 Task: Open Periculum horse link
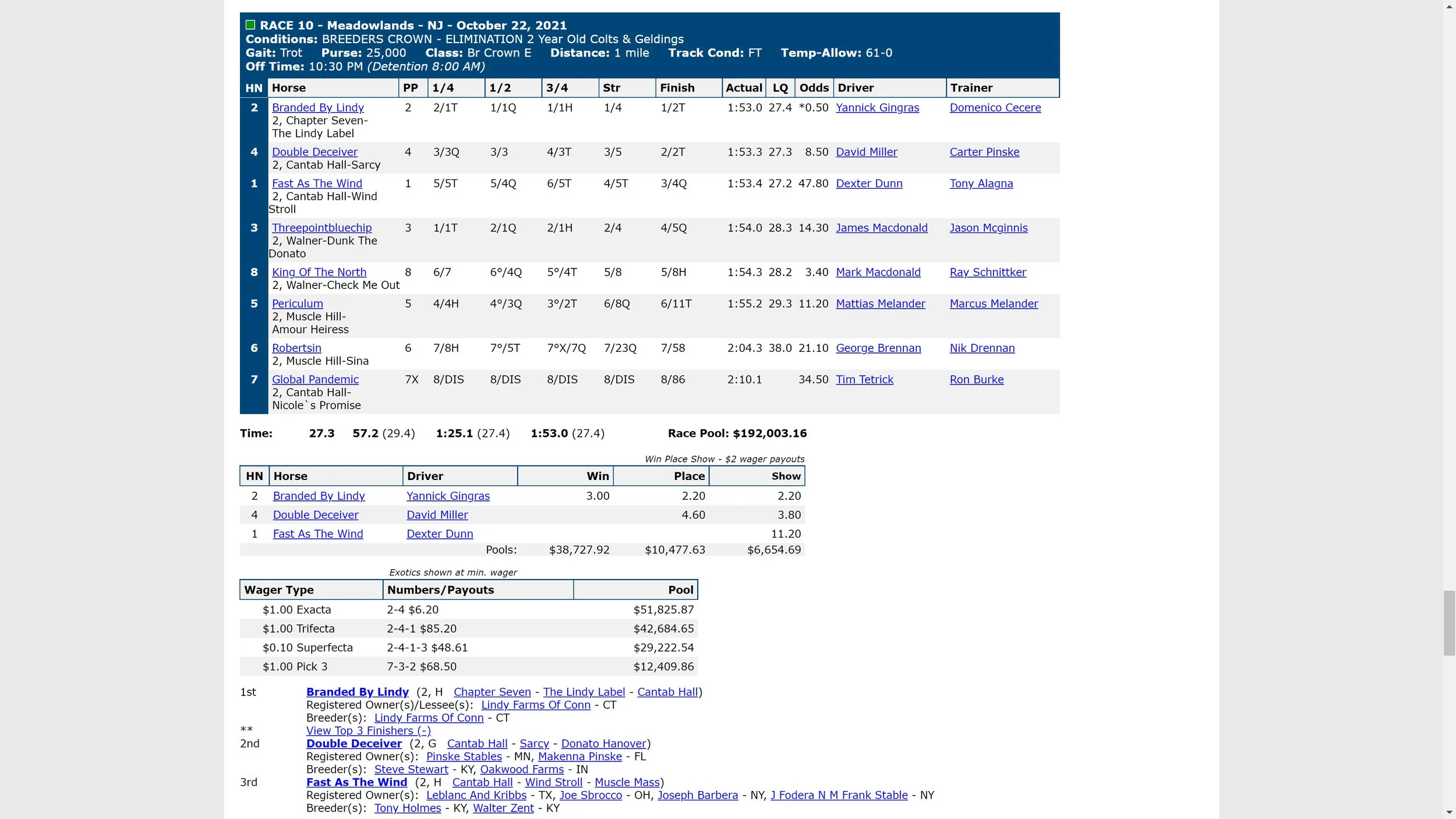point(297,303)
